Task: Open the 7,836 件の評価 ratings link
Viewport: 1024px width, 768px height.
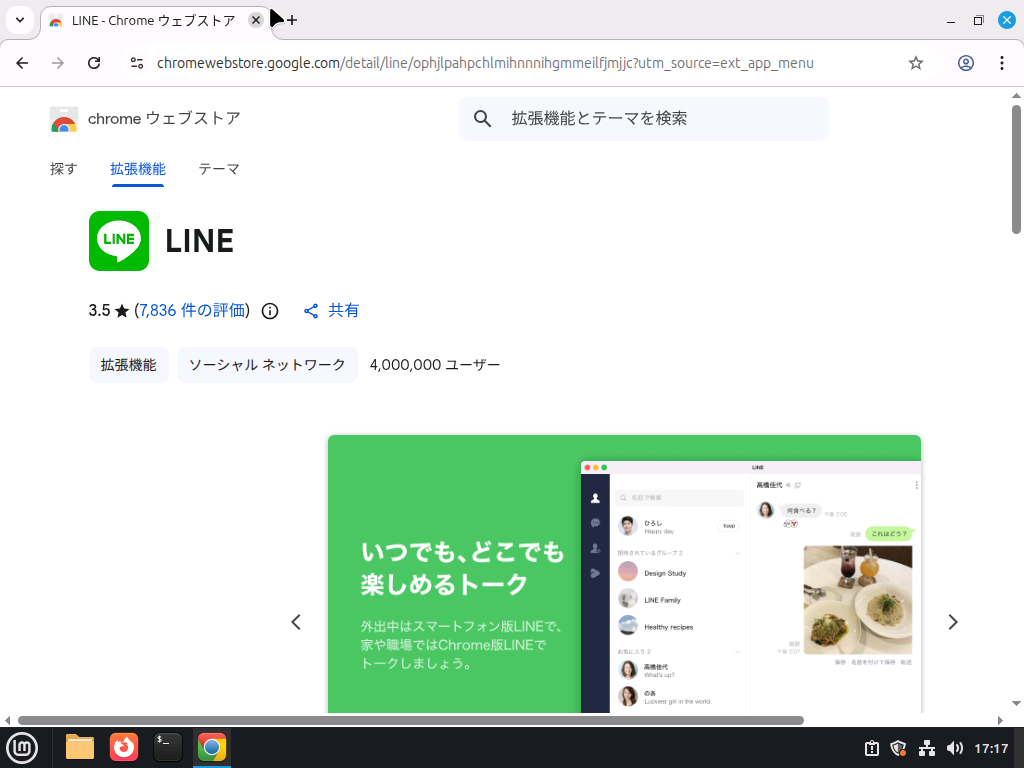Action: click(x=192, y=310)
